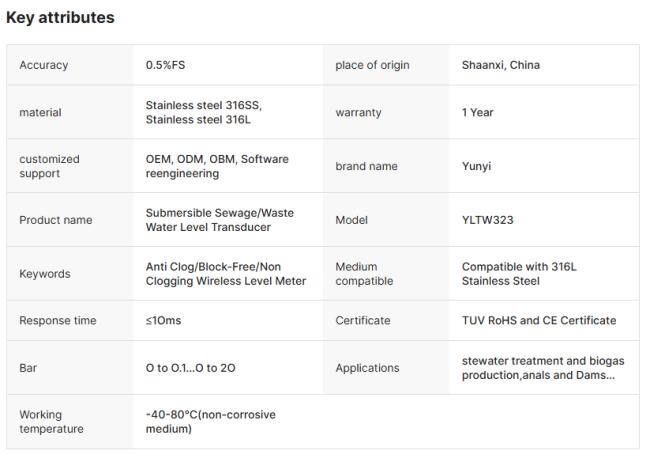Select the customized support label cell

point(50,166)
